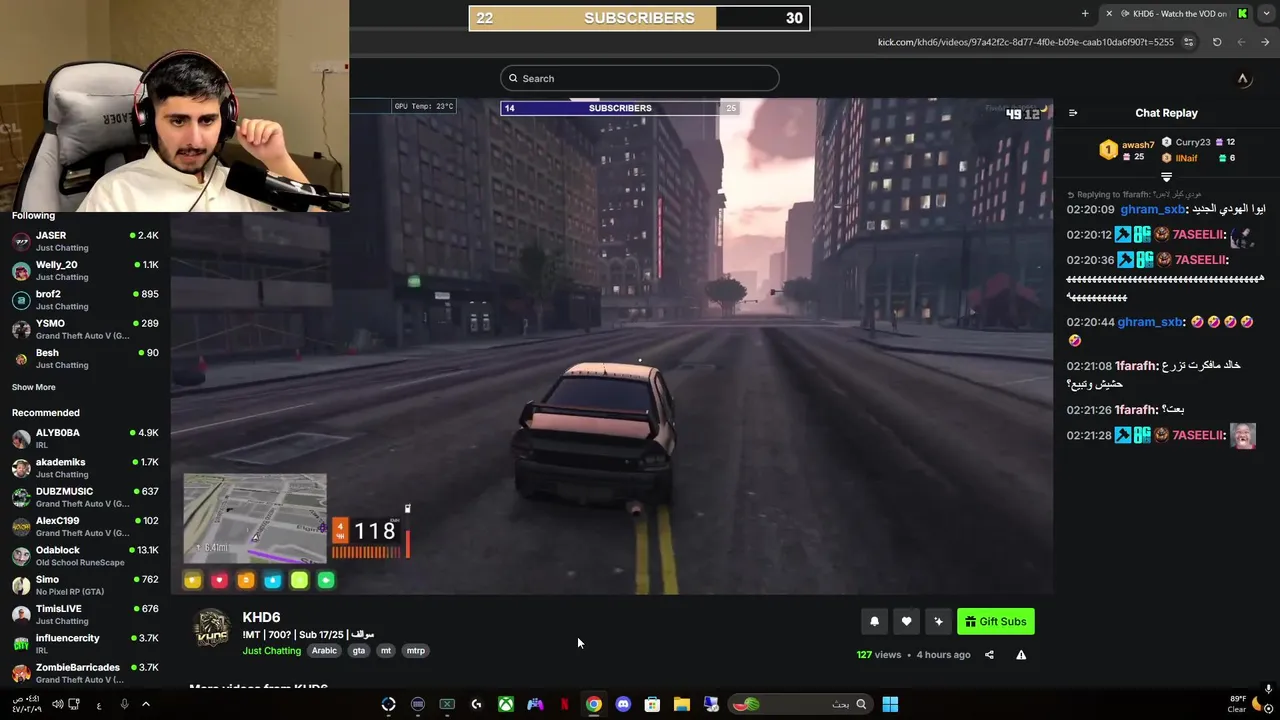Open DUBZMUSIC in Recommended channels
This screenshot has width=1280, height=720.
(85, 497)
